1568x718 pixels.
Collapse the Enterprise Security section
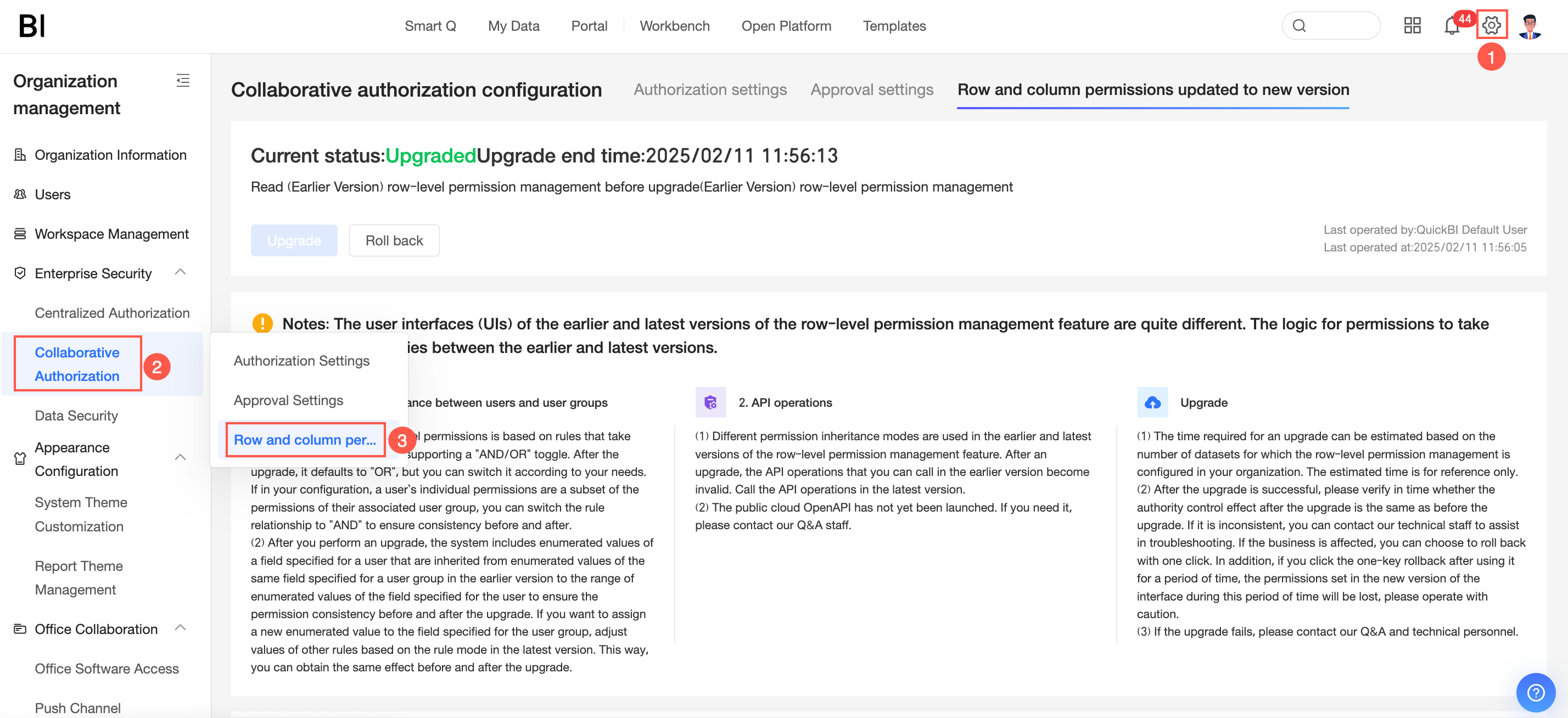[180, 273]
